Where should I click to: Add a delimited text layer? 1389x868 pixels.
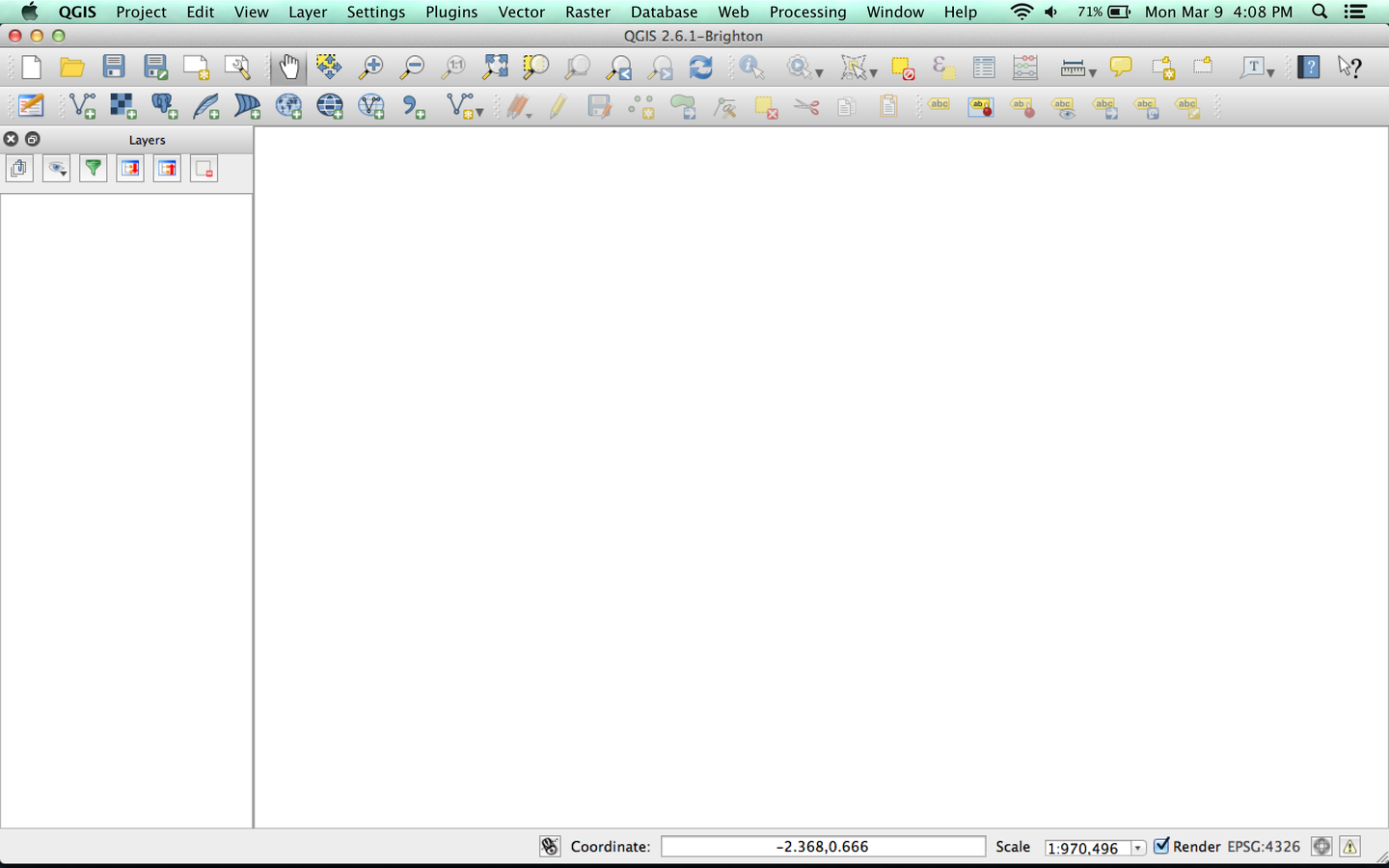point(414,105)
